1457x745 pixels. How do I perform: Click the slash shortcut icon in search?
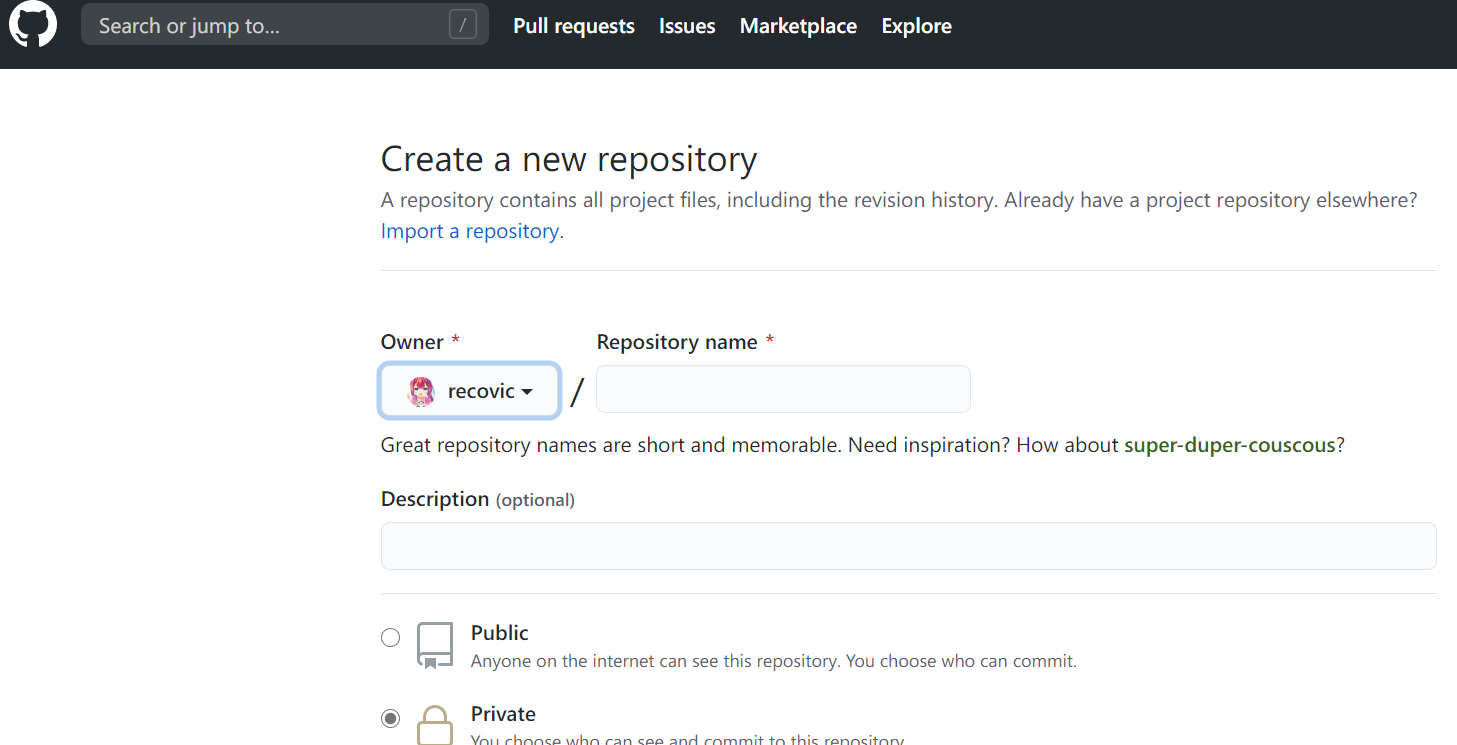coord(462,25)
